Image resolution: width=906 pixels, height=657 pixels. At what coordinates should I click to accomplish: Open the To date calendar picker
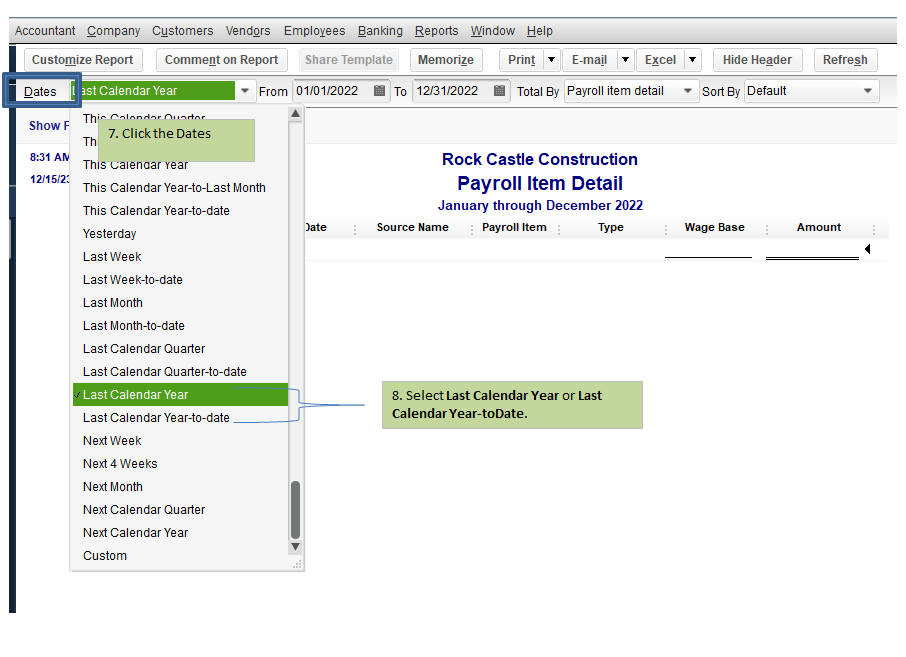[500, 91]
